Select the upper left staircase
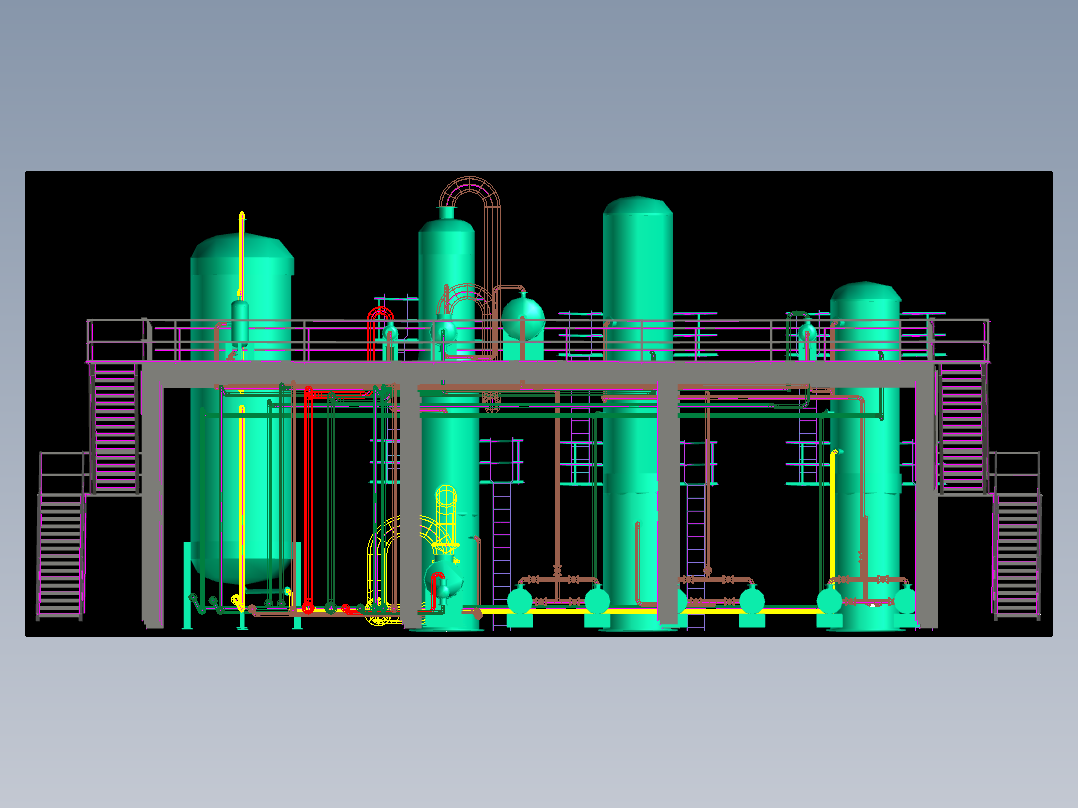This screenshot has width=1078, height=808. coord(115,428)
